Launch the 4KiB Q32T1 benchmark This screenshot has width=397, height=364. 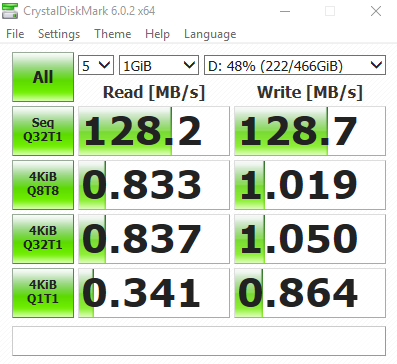point(43,239)
